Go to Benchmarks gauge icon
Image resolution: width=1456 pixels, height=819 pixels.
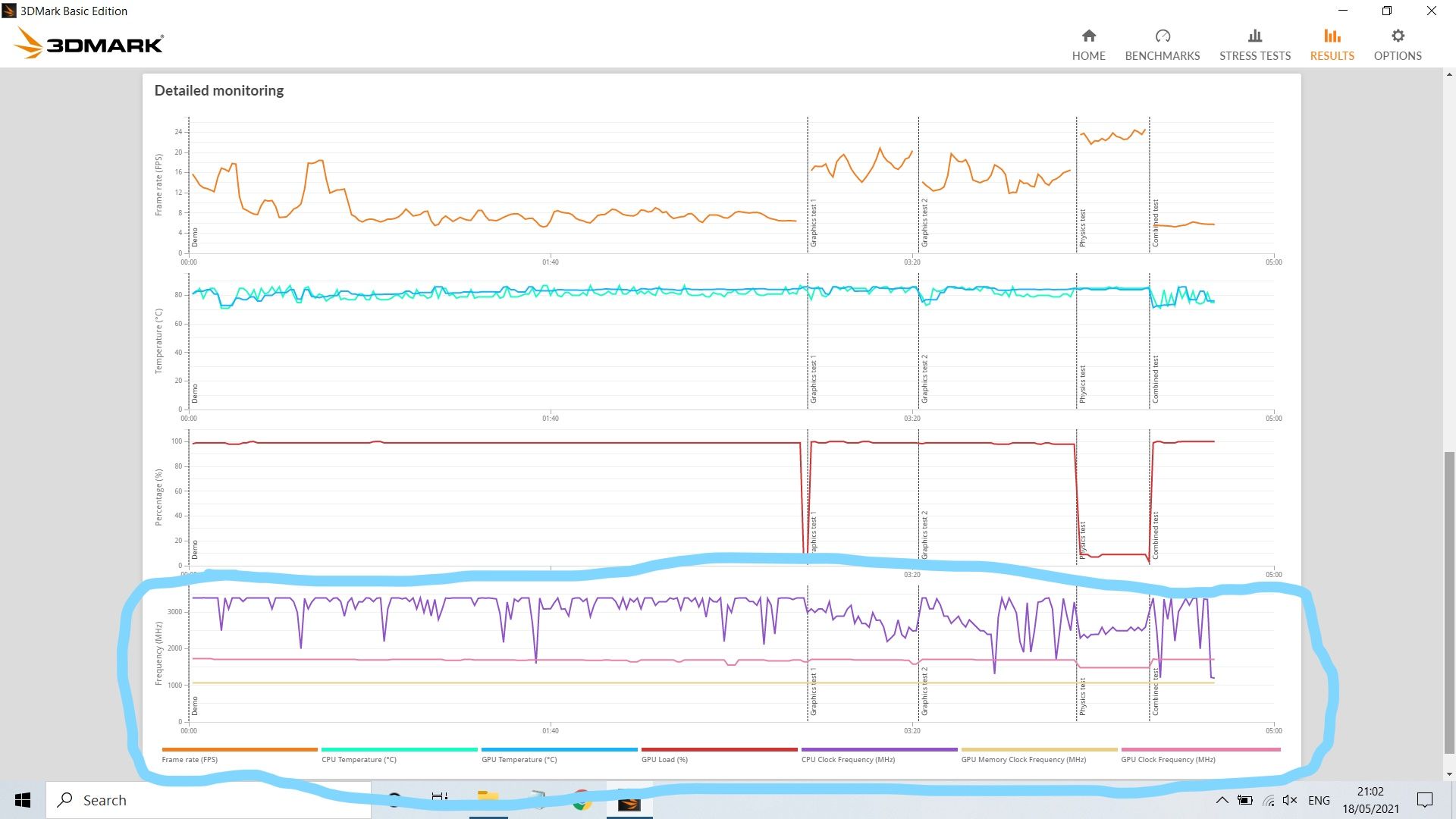1162,36
